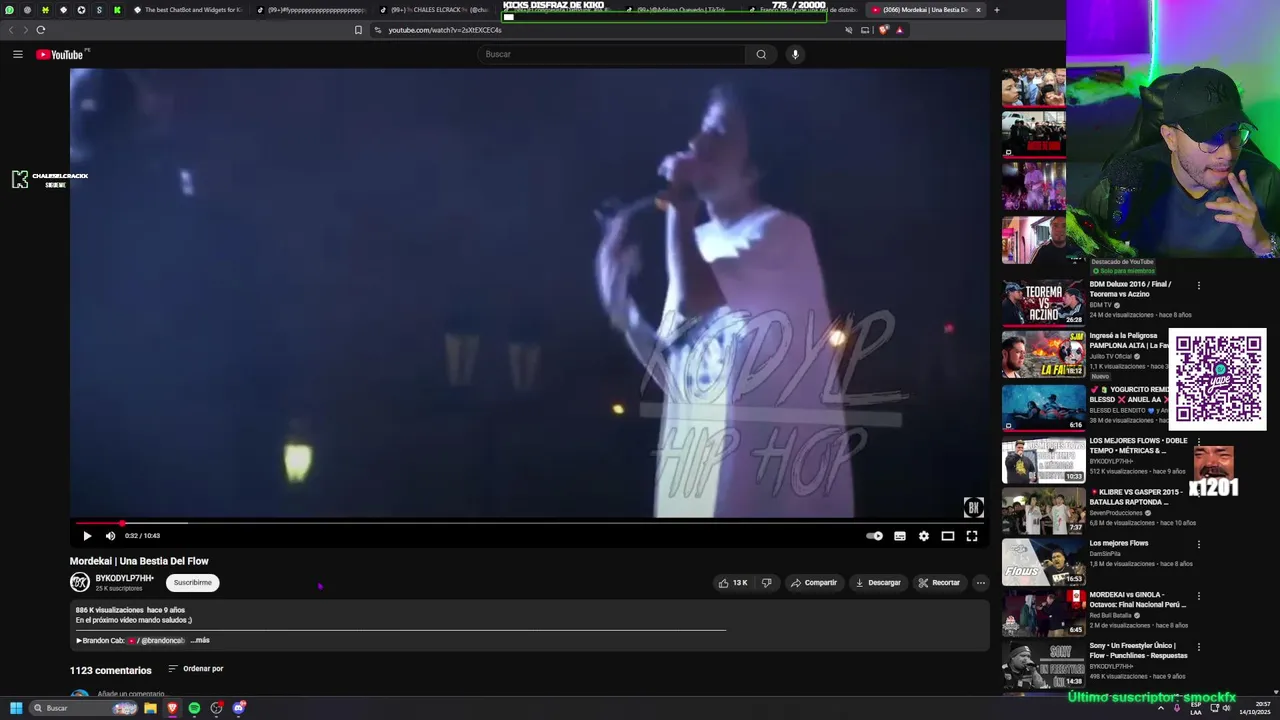The image size is (1280, 720).
Task: Switch to the pinned WhatsApp tab
Action: [x=10, y=10]
